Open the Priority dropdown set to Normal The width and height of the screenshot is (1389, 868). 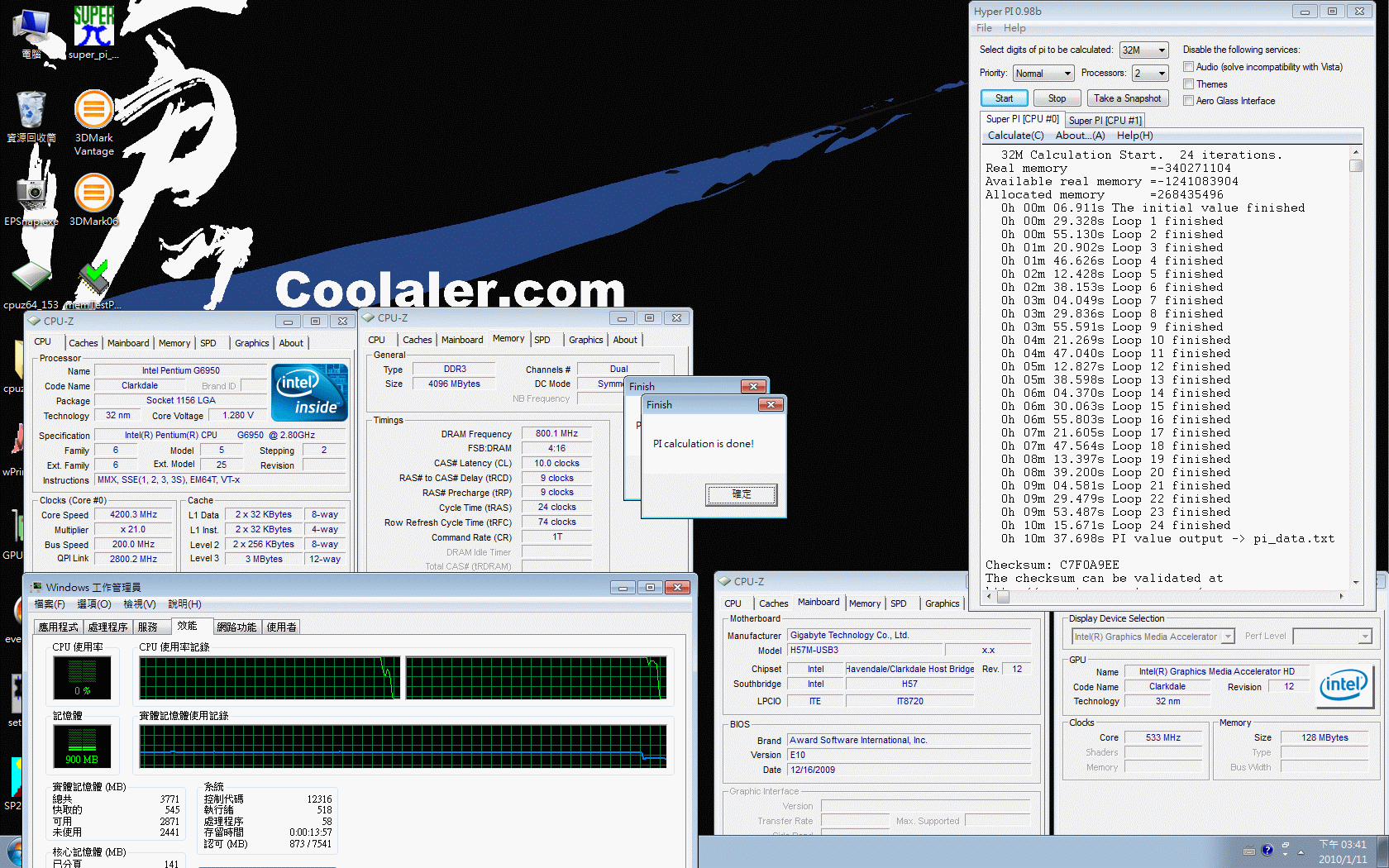click(1043, 74)
